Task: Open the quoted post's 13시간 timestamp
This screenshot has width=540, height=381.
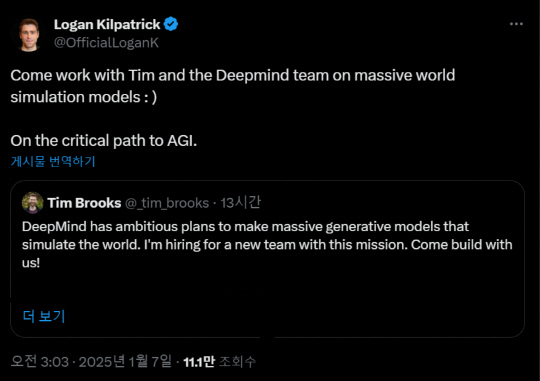Action: [240, 203]
